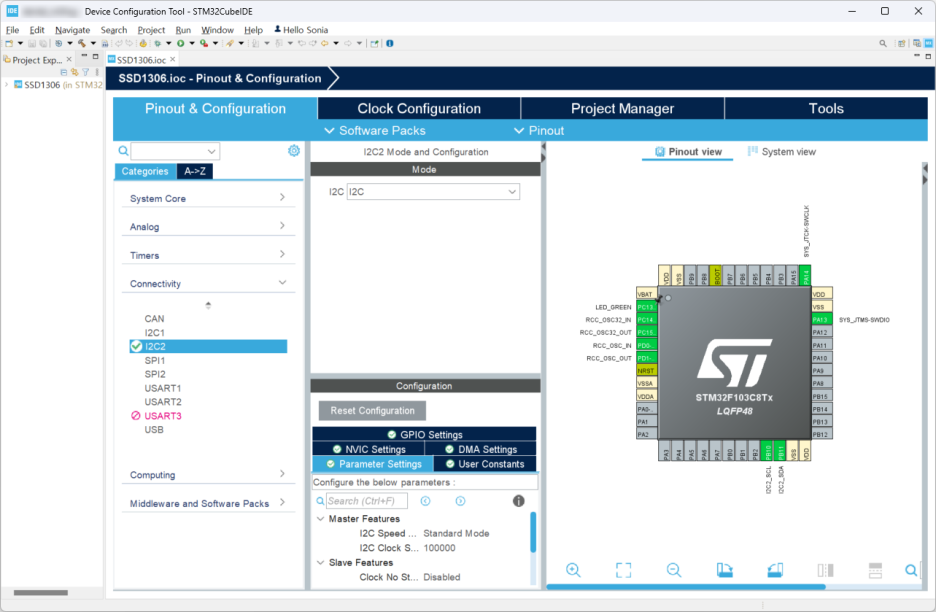Click the Link with Editor icon

[x=75, y=72]
